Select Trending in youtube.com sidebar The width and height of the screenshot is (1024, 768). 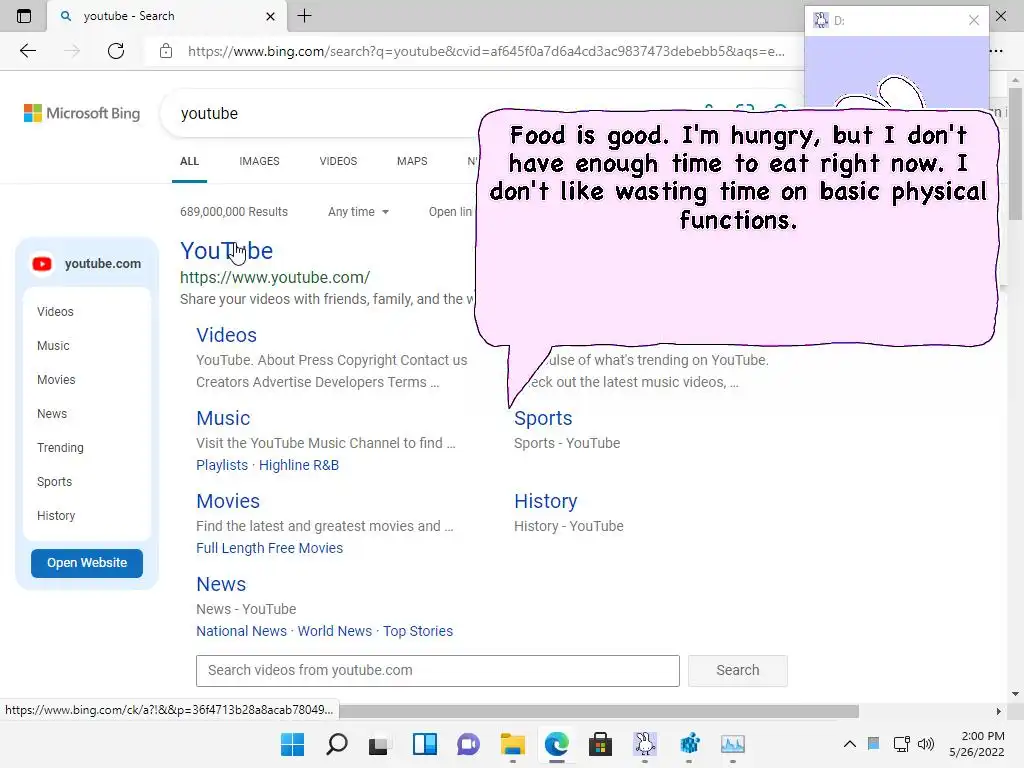pos(60,447)
